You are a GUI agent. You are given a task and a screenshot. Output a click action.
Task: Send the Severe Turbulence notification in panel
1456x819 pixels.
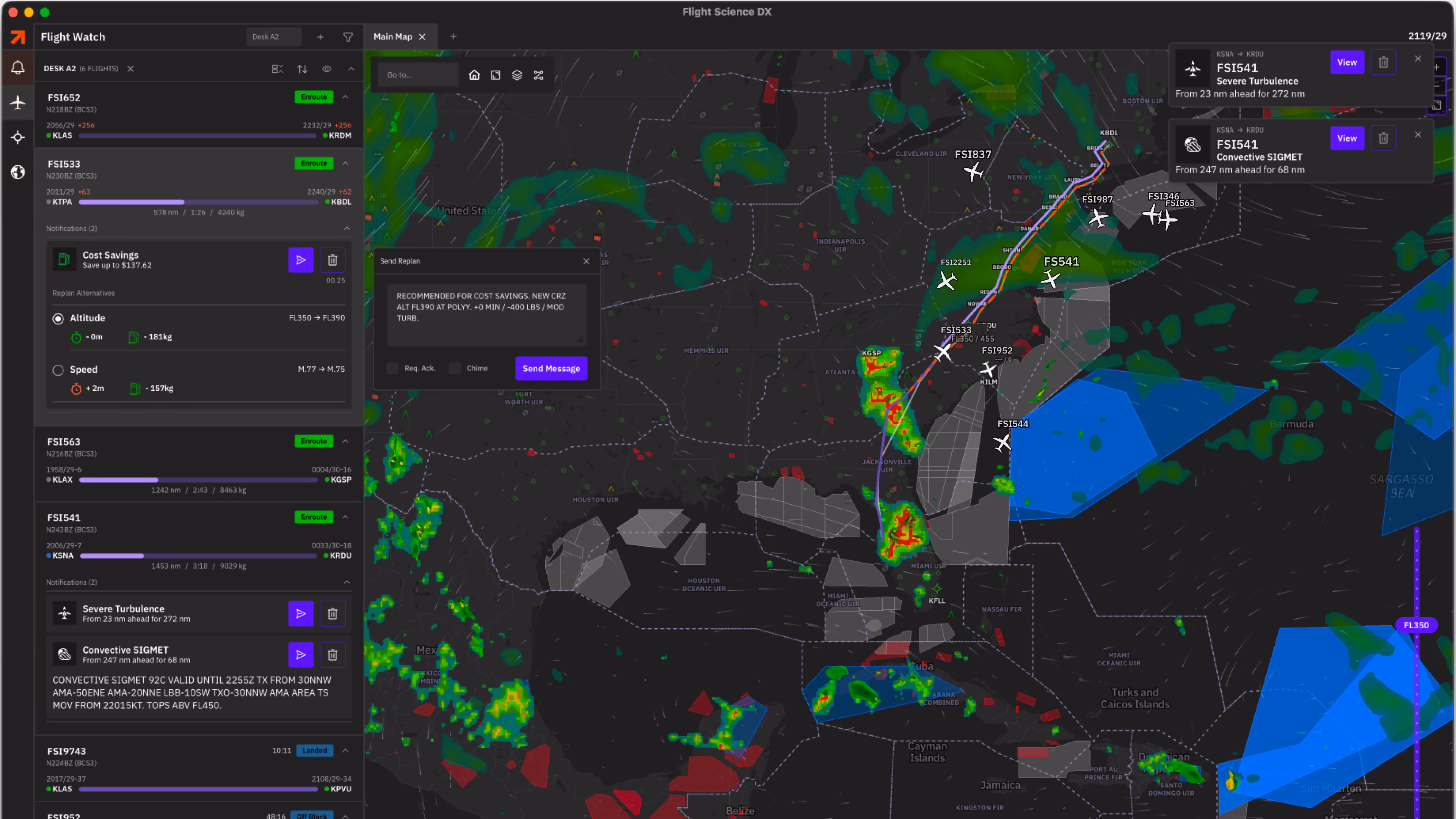click(301, 614)
